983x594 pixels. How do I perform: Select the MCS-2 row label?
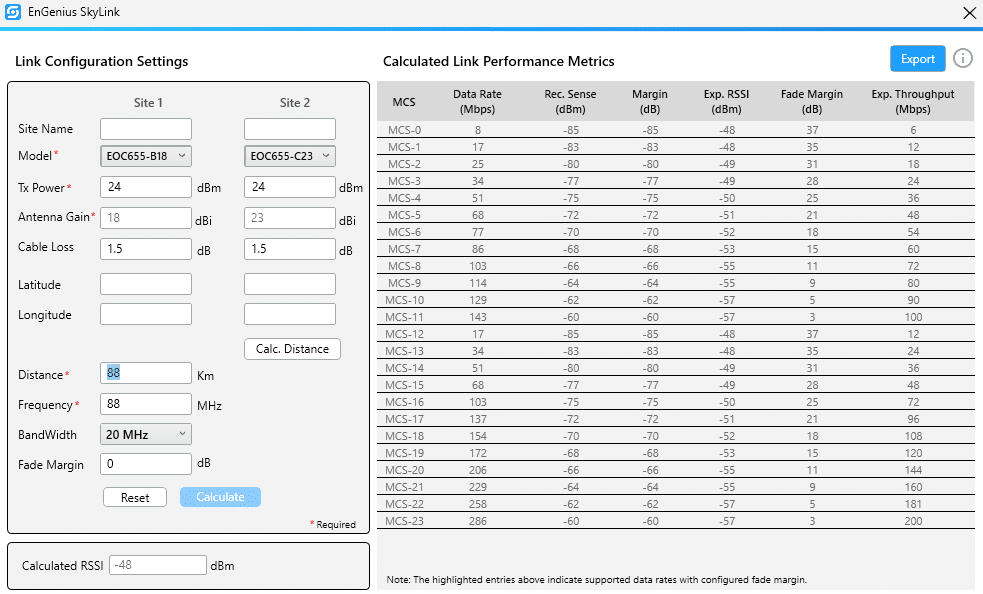pos(404,164)
